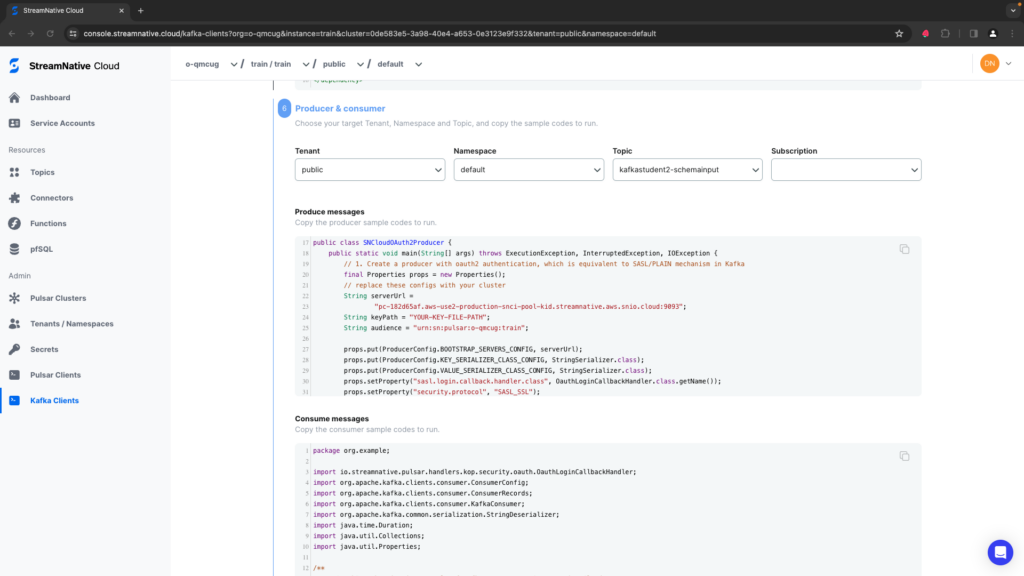Go to Dashboard in sidebar
This screenshot has width=1024, height=576.
50,98
